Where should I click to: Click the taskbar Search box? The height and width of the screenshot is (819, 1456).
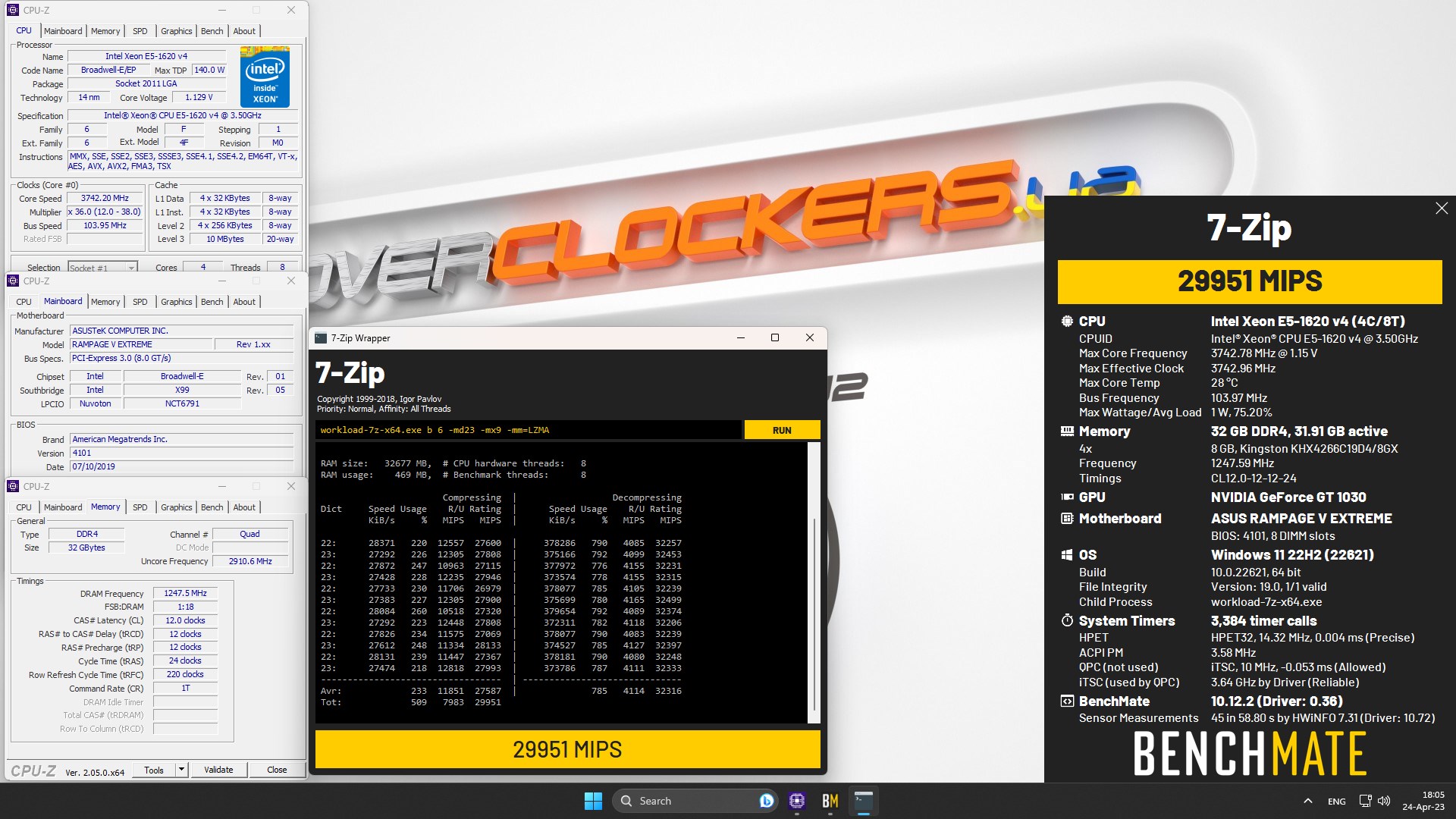pos(695,801)
